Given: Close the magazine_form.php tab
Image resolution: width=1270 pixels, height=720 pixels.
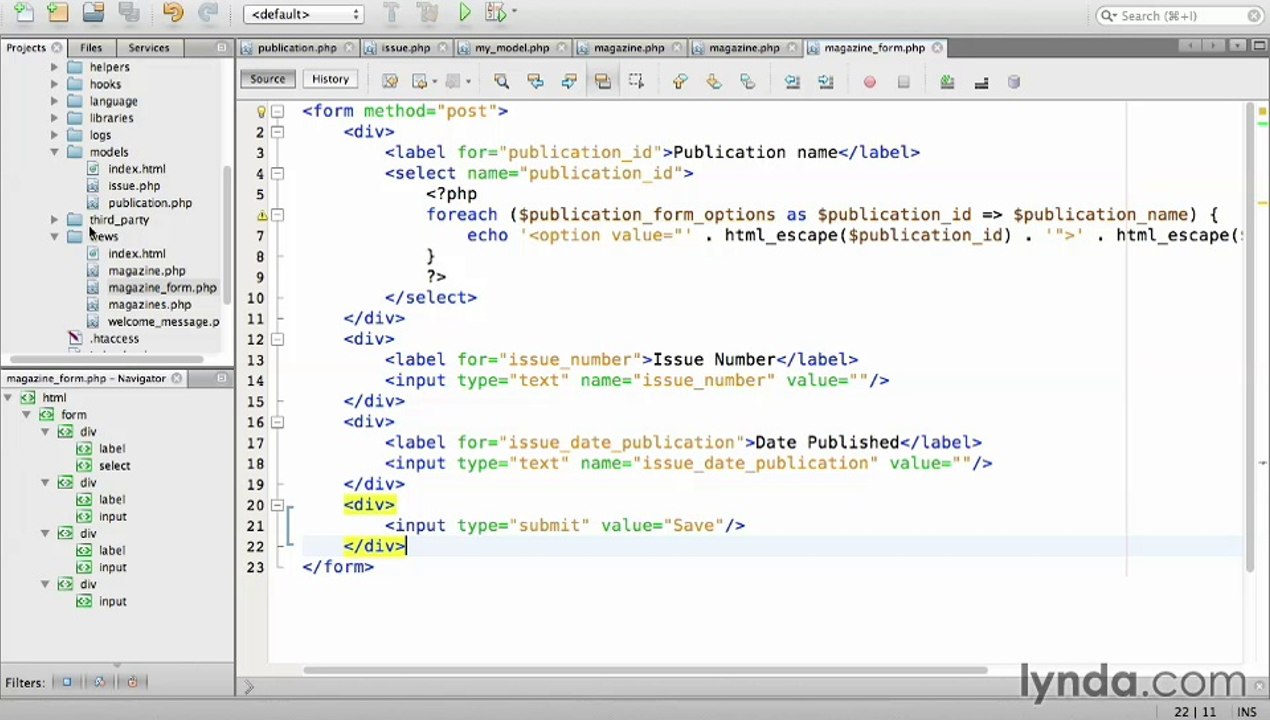Looking at the screenshot, I should point(937,47).
